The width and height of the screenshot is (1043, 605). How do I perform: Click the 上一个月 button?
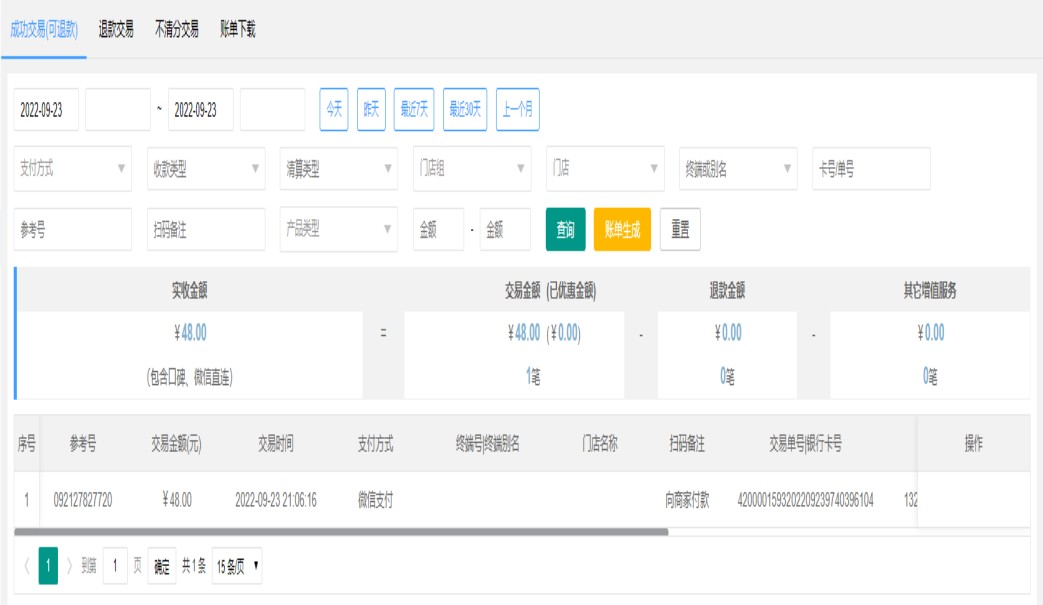point(518,110)
